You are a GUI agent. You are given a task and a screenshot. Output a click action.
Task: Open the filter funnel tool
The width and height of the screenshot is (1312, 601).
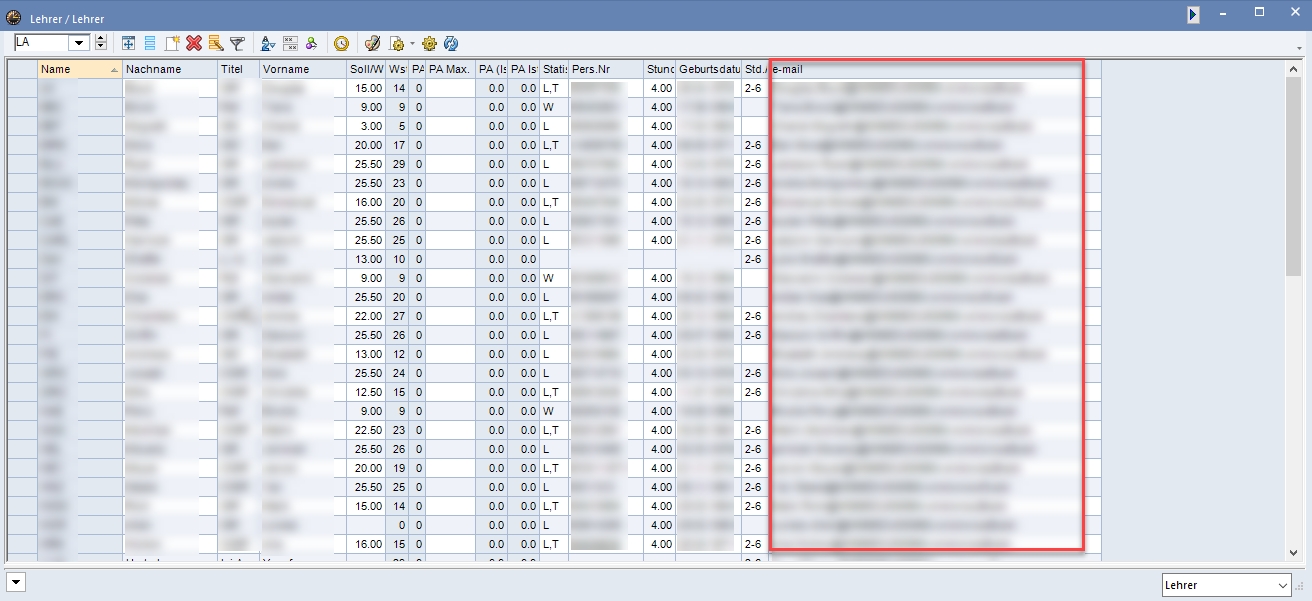pos(237,43)
